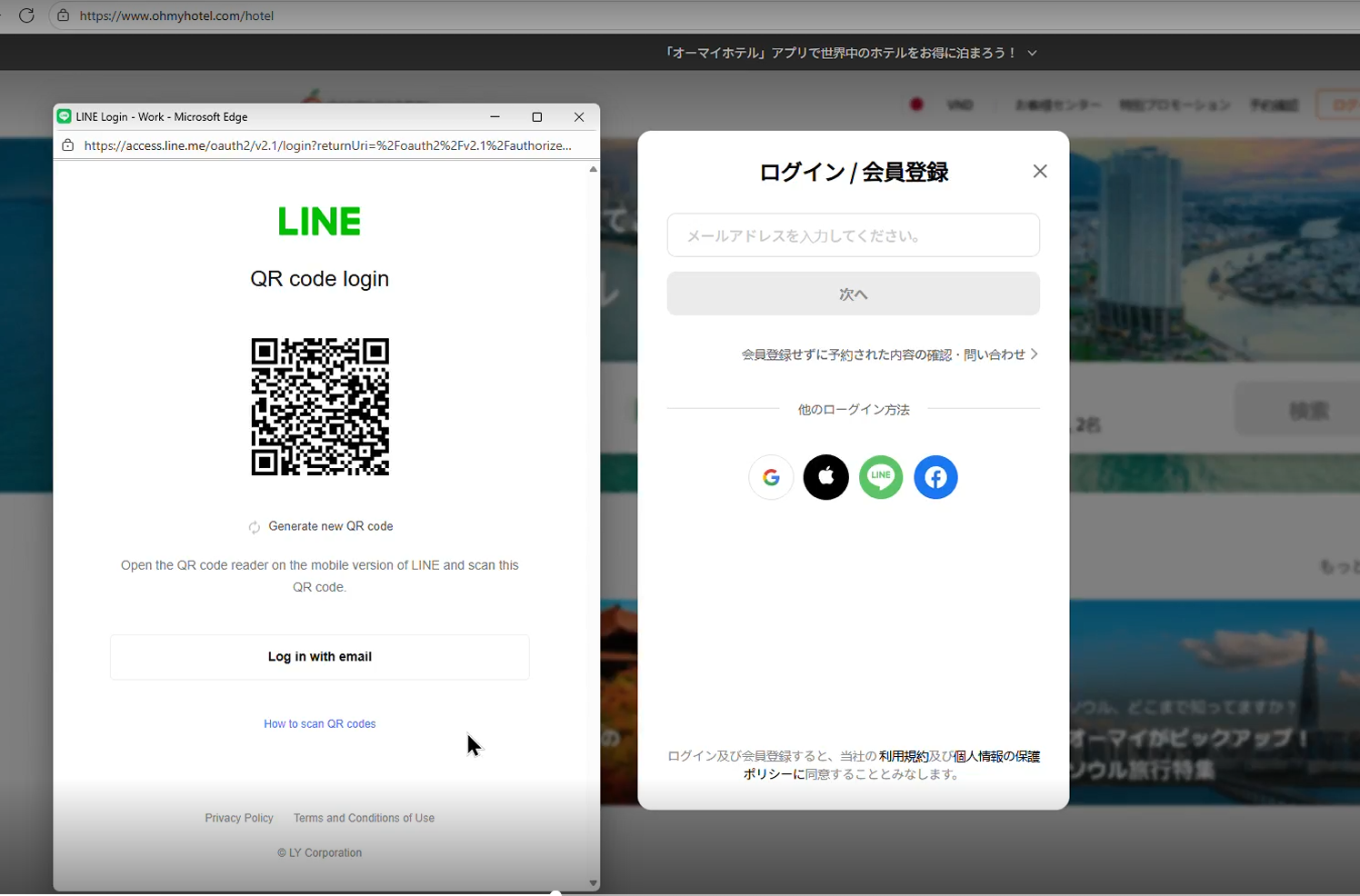Open the How to scan QR codes link
Screen dimensions: 1360x896
[x=320, y=724]
